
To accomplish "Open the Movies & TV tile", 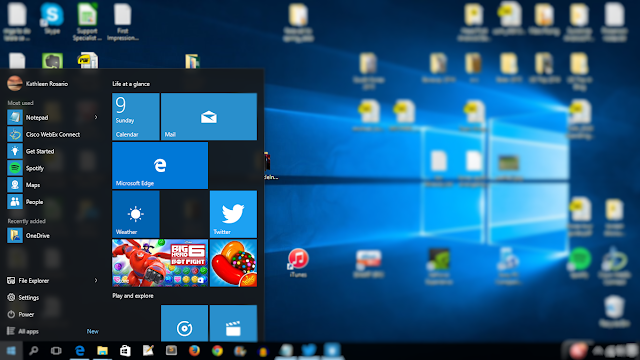I will pos(233,323).
